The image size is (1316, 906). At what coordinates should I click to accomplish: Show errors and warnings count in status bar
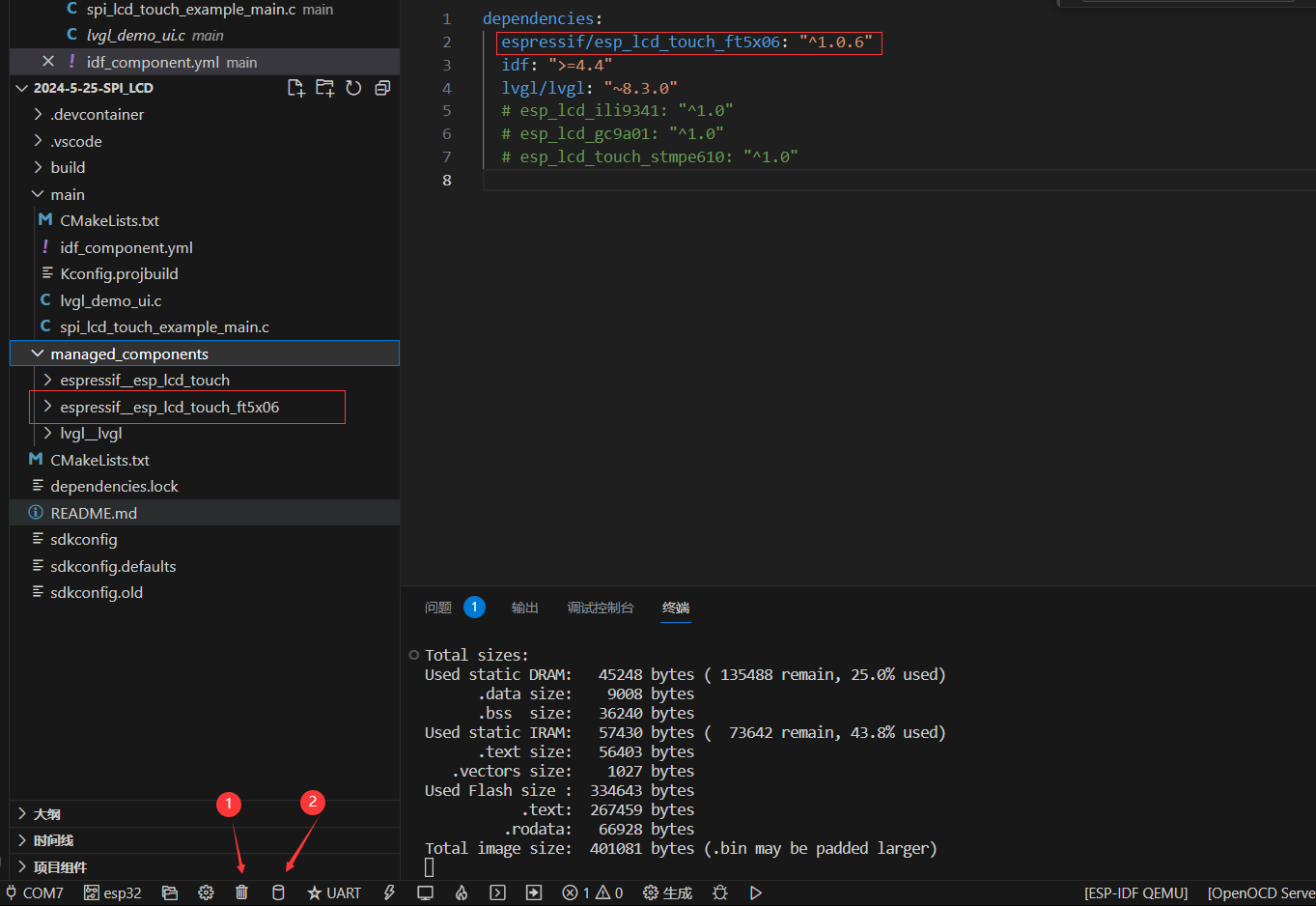coord(593,892)
